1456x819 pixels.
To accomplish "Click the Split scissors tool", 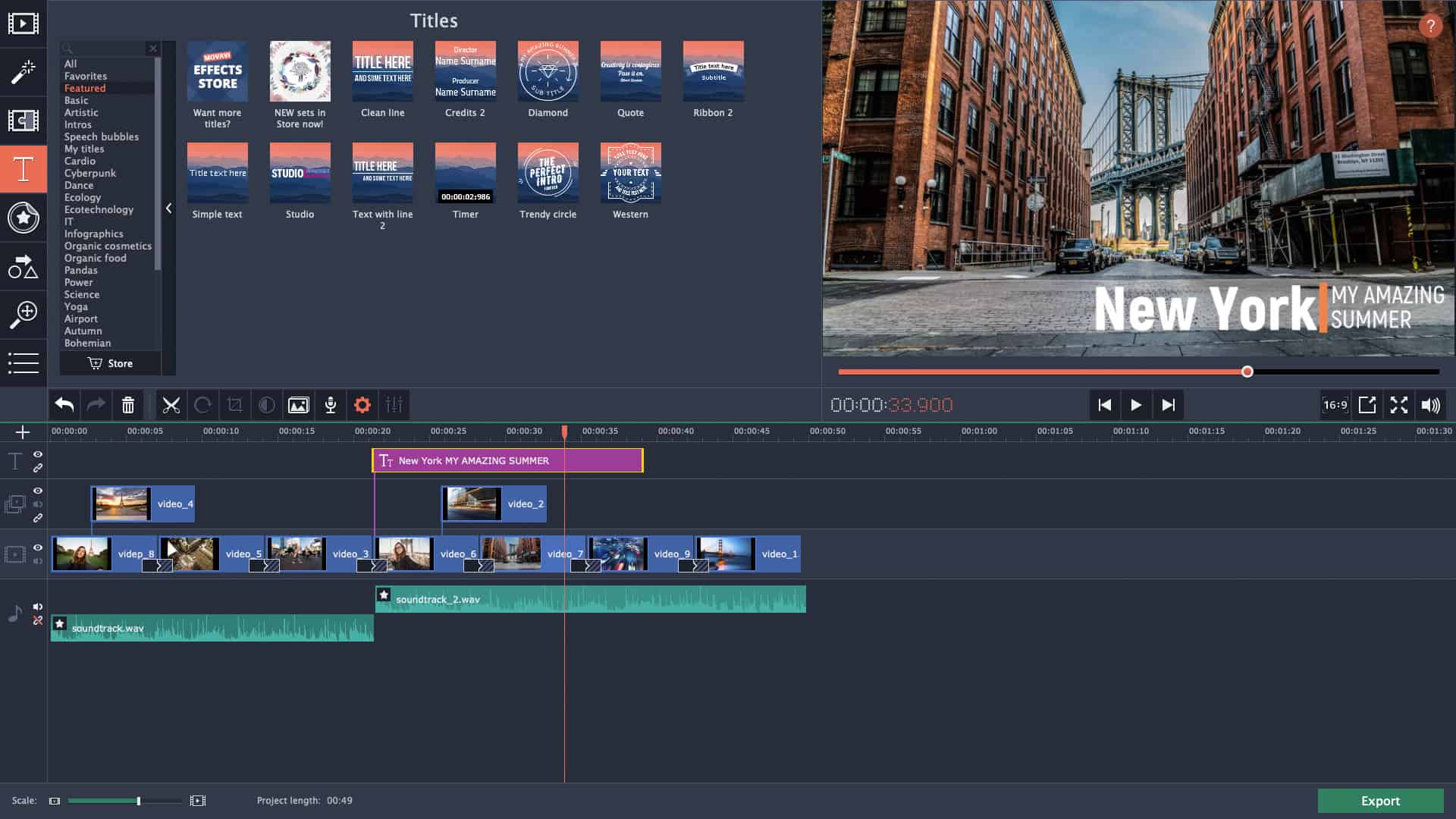I will (x=171, y=405).
